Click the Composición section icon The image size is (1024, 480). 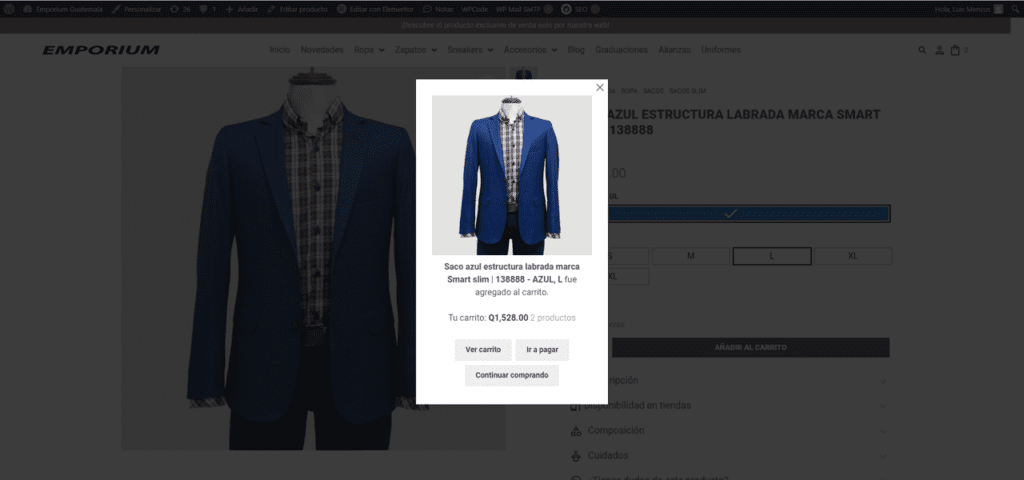pos(576,430)
